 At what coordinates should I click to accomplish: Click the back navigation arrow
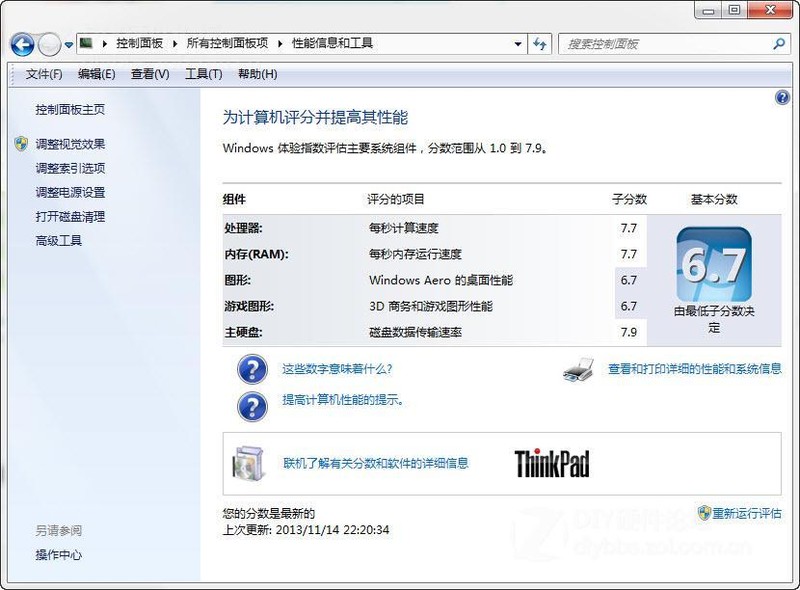tap(20, 44)
